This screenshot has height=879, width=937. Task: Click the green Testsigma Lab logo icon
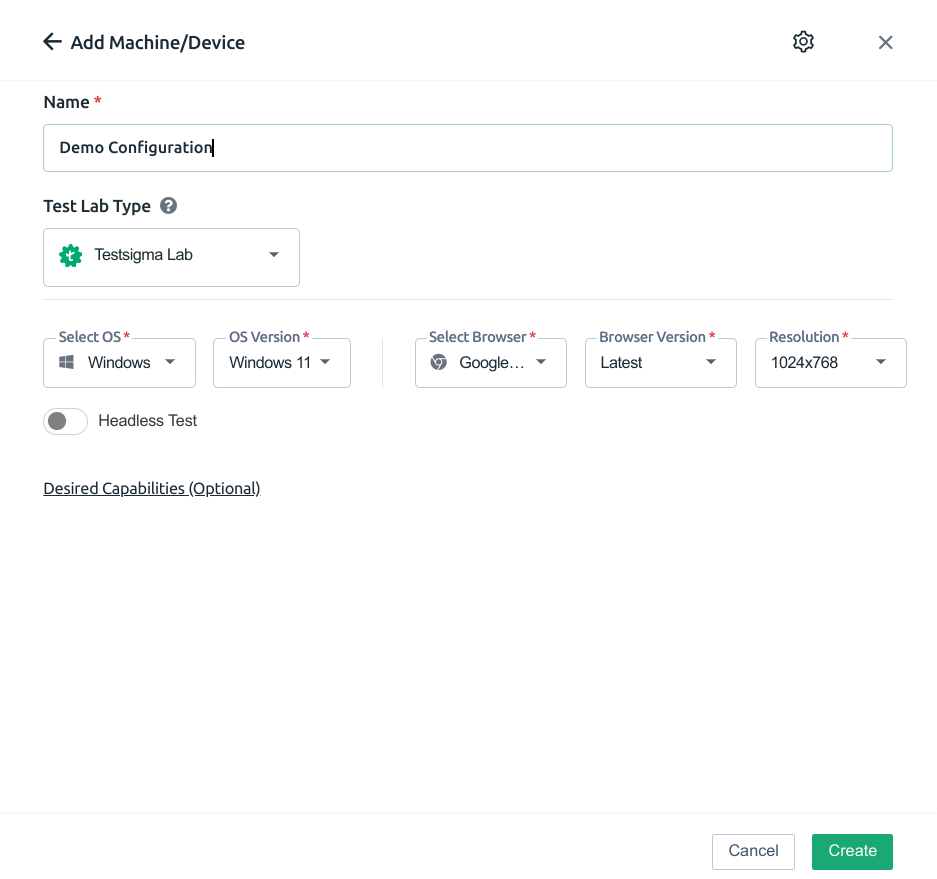pos(71,256)
